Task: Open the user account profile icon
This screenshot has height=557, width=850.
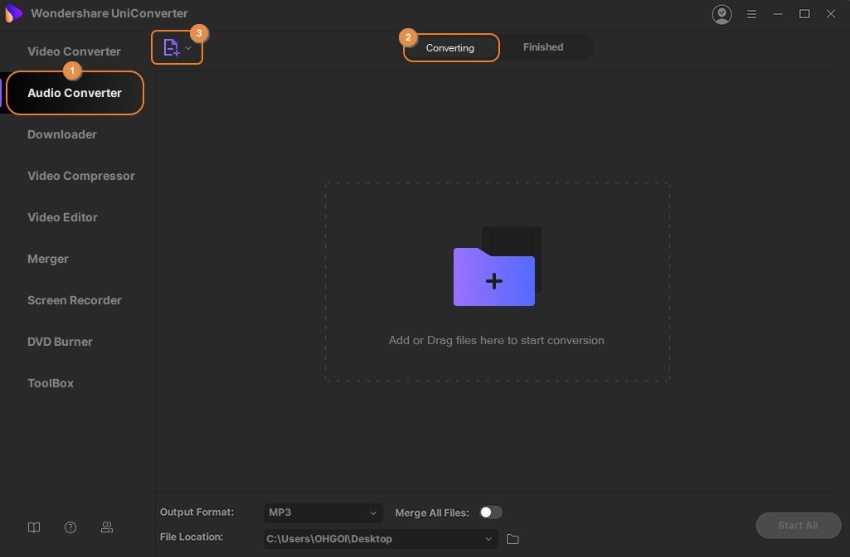Action: (722, 14)
